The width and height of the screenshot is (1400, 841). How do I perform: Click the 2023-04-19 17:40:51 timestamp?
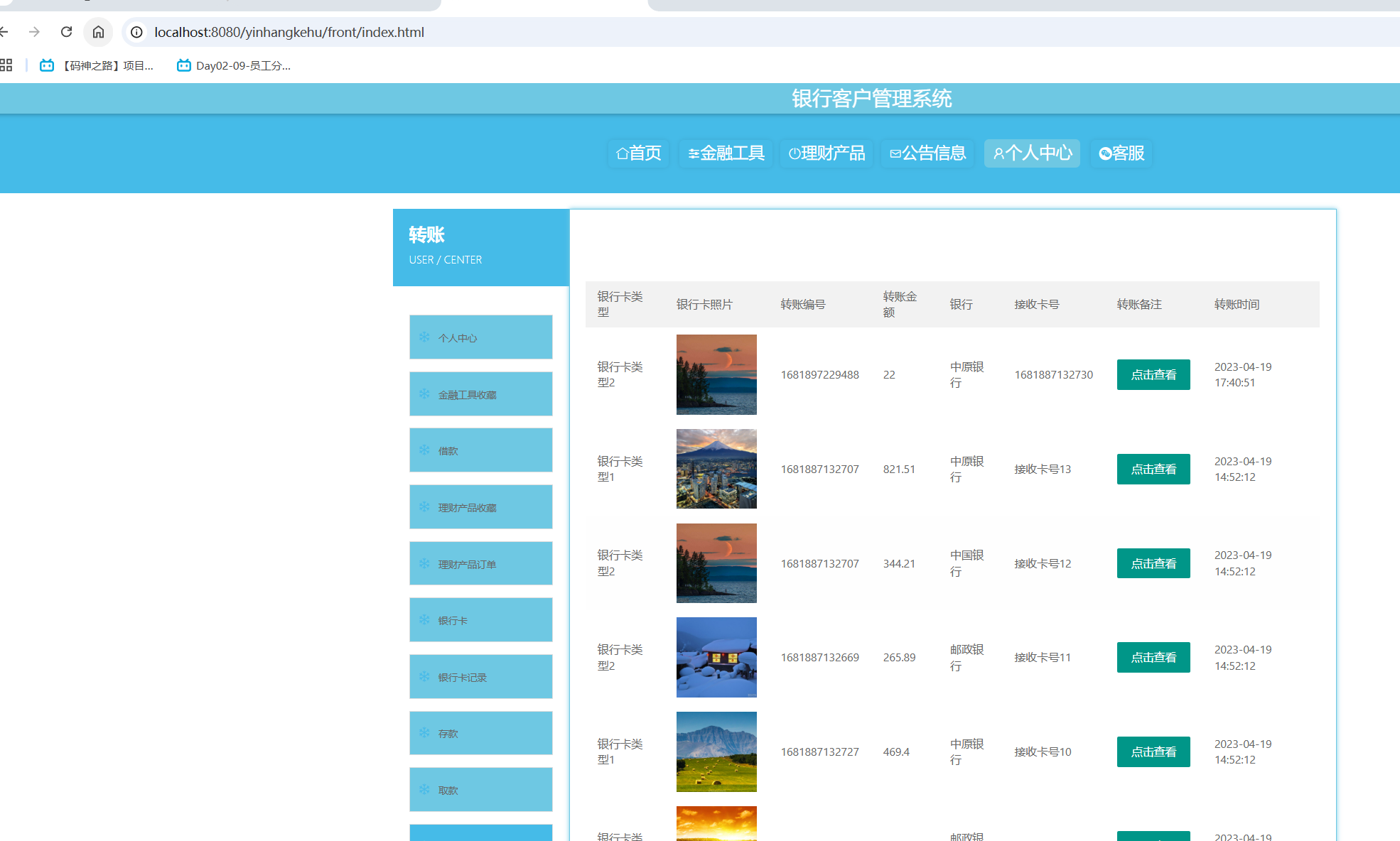[1243, 374]
